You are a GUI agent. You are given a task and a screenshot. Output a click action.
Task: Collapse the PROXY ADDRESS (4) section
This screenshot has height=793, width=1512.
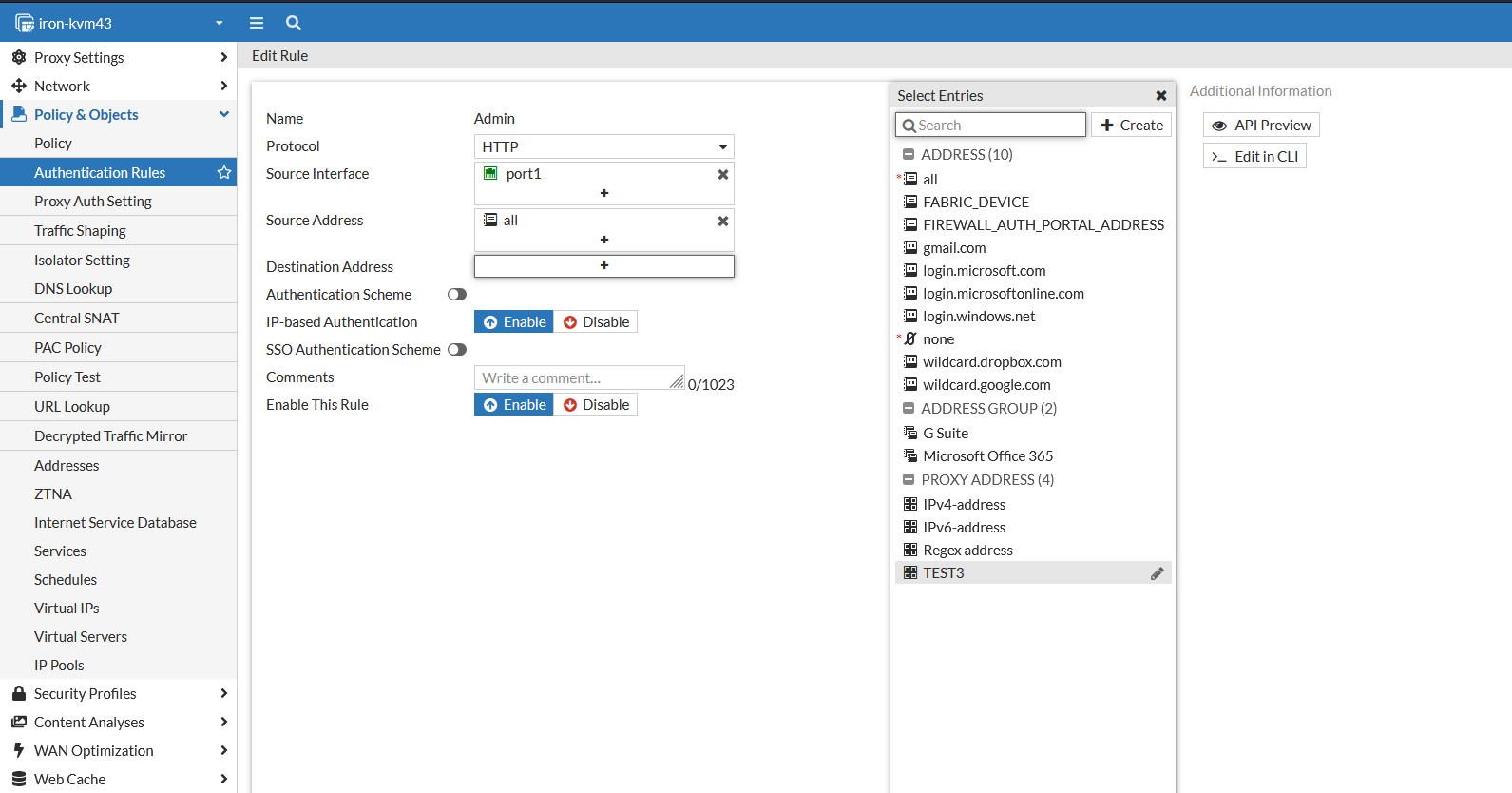point(909,479)
